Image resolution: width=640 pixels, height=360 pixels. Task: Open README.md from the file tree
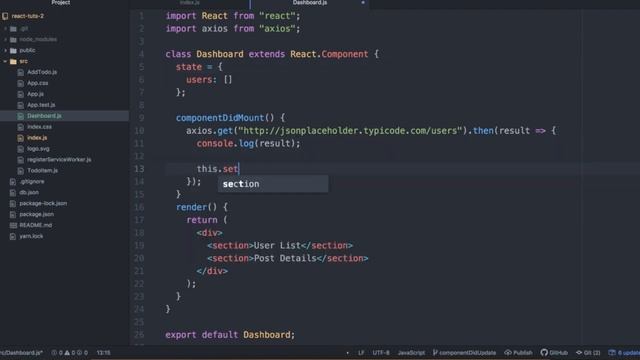[x=36, y=226]
